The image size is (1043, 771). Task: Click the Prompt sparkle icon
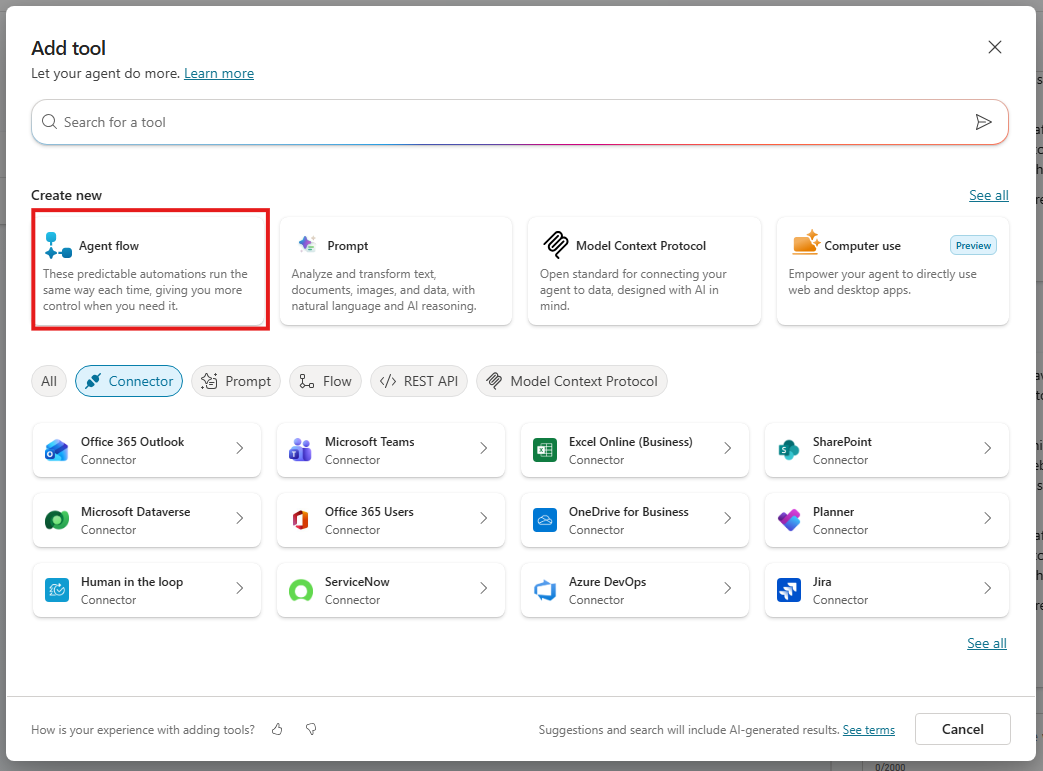pos(307,244)
